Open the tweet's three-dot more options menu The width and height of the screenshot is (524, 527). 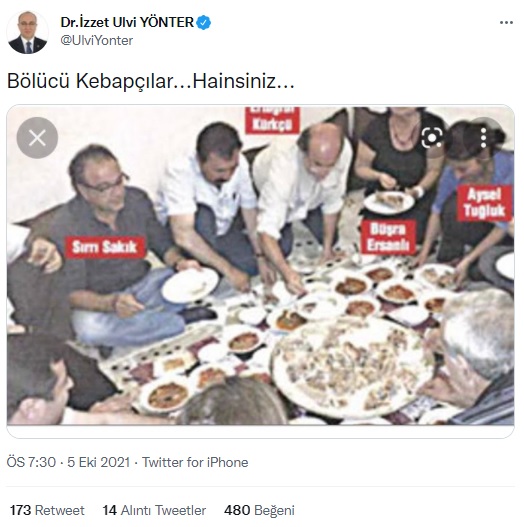(x=506, y=23)
